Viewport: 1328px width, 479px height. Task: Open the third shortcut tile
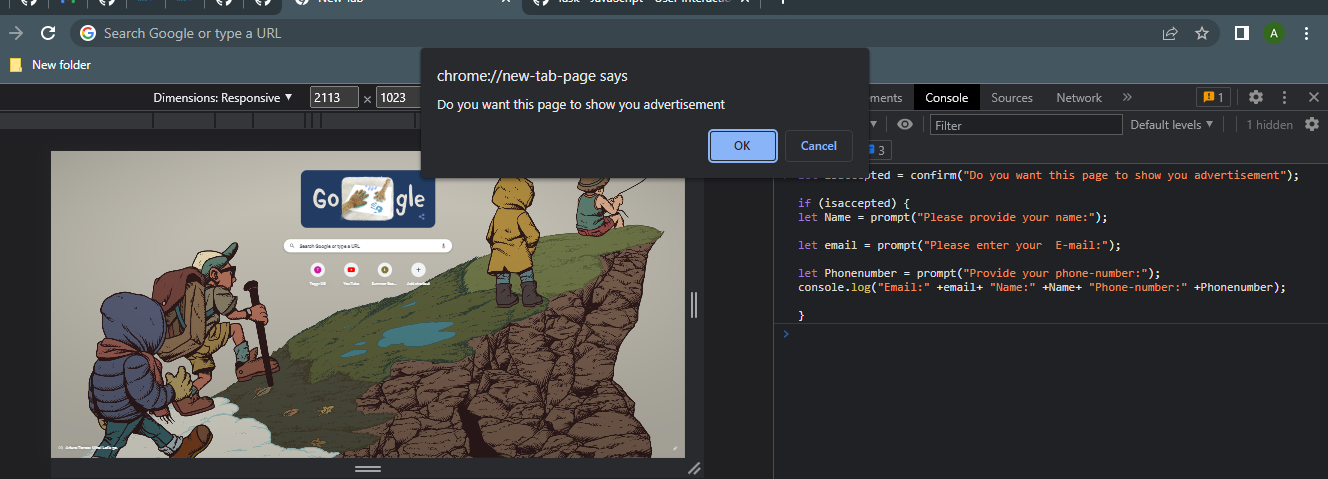(x=384, y=273)
